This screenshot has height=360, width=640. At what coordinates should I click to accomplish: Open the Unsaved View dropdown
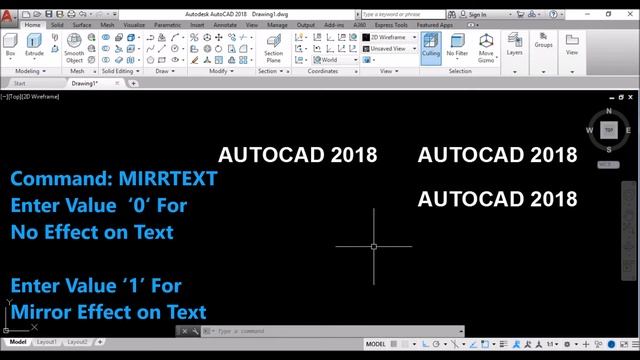[389, 49]
